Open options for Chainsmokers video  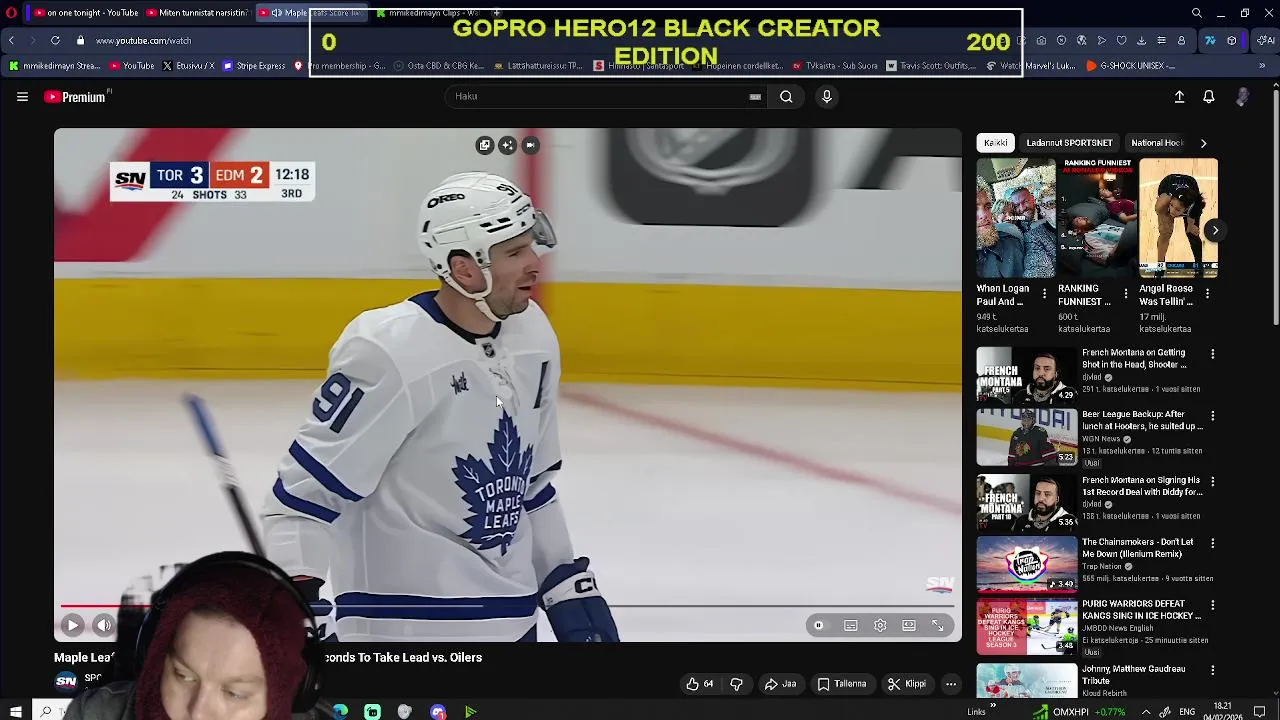(x=1213, y=543)
